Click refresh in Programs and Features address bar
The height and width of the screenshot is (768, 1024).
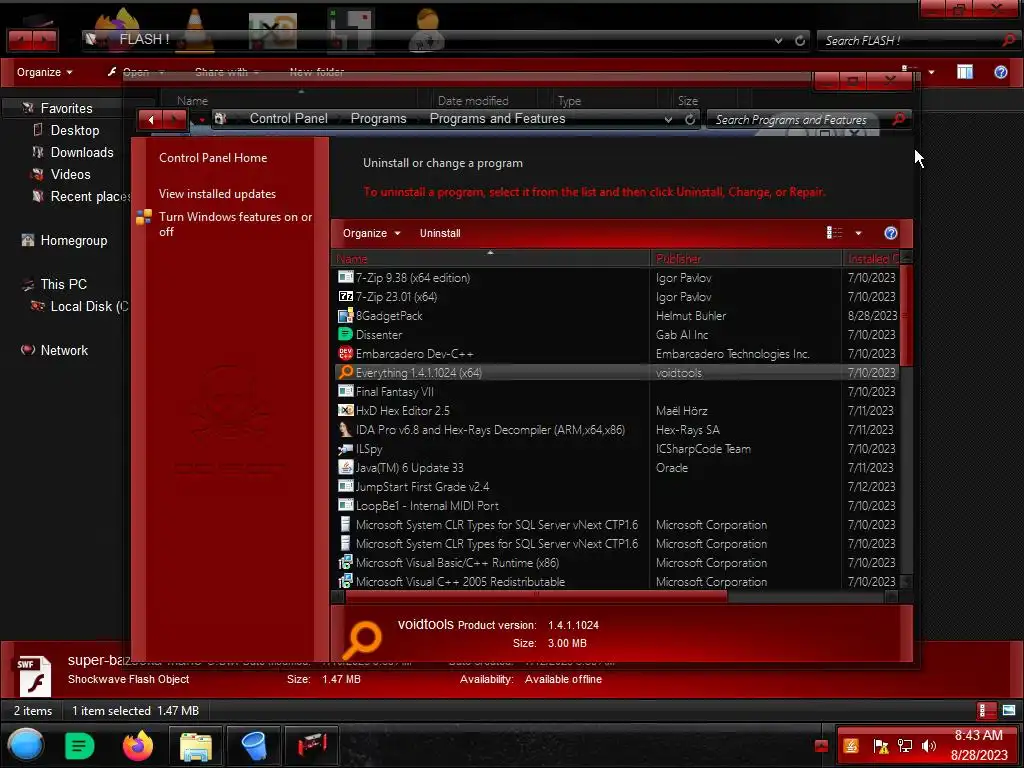coord(690,119)
